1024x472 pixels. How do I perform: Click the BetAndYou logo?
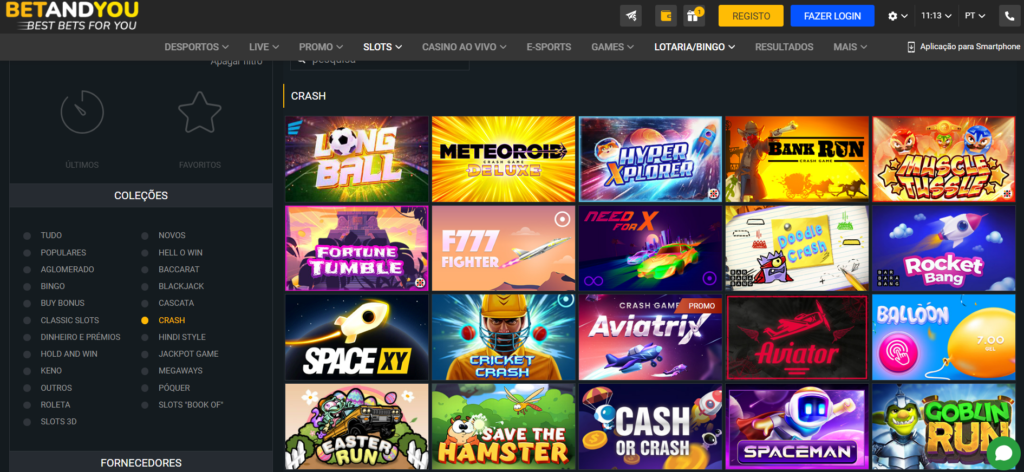point(72,16)
